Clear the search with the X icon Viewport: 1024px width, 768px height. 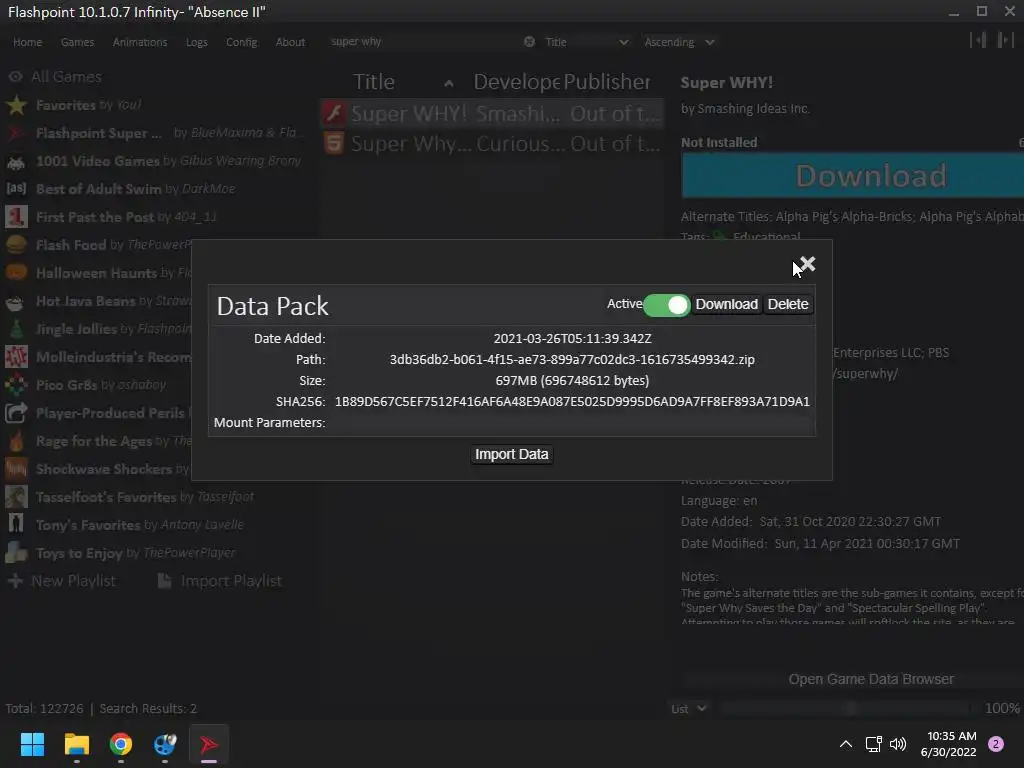pos(530,42)
